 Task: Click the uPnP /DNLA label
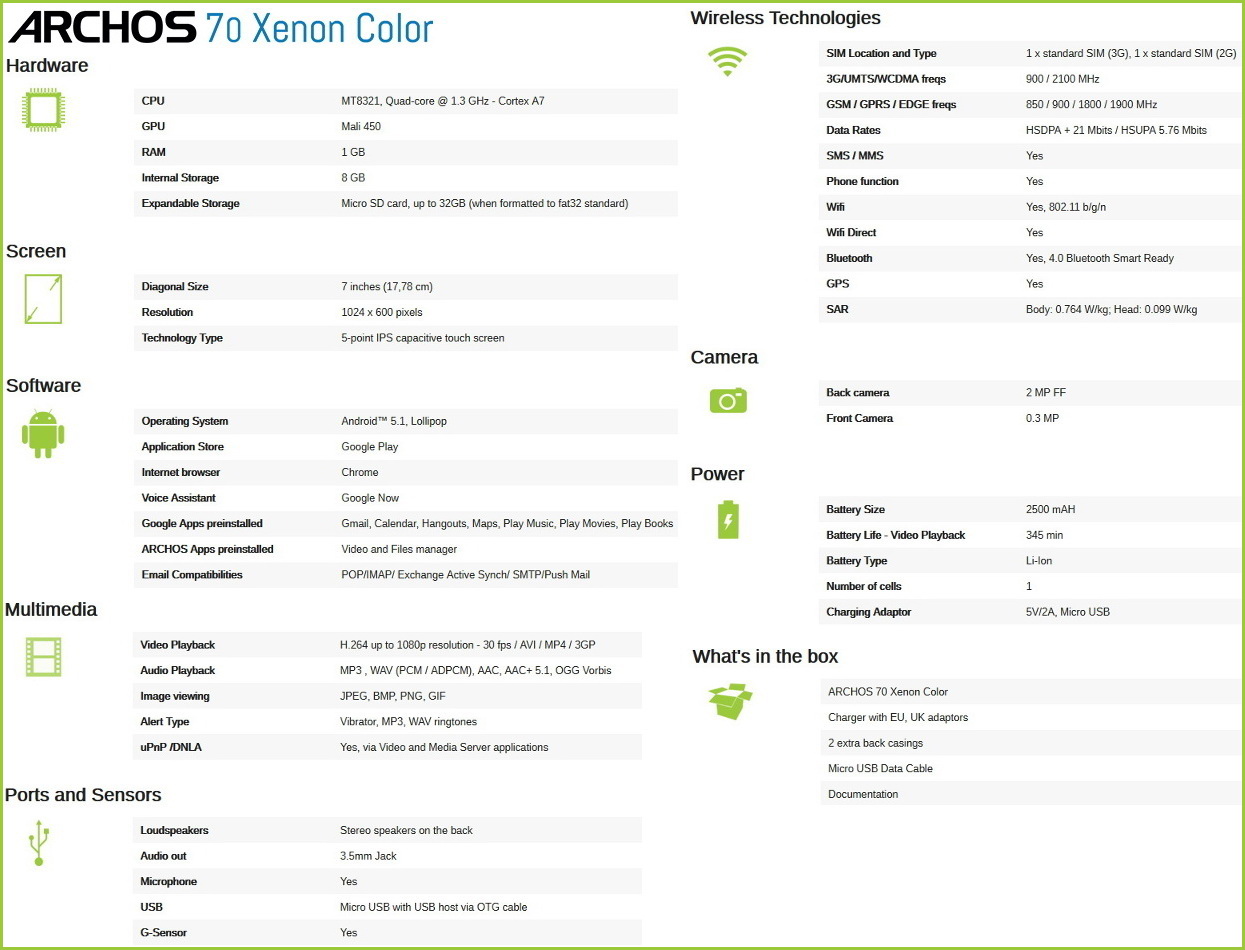pyautogui.click(x=171, y=748)
